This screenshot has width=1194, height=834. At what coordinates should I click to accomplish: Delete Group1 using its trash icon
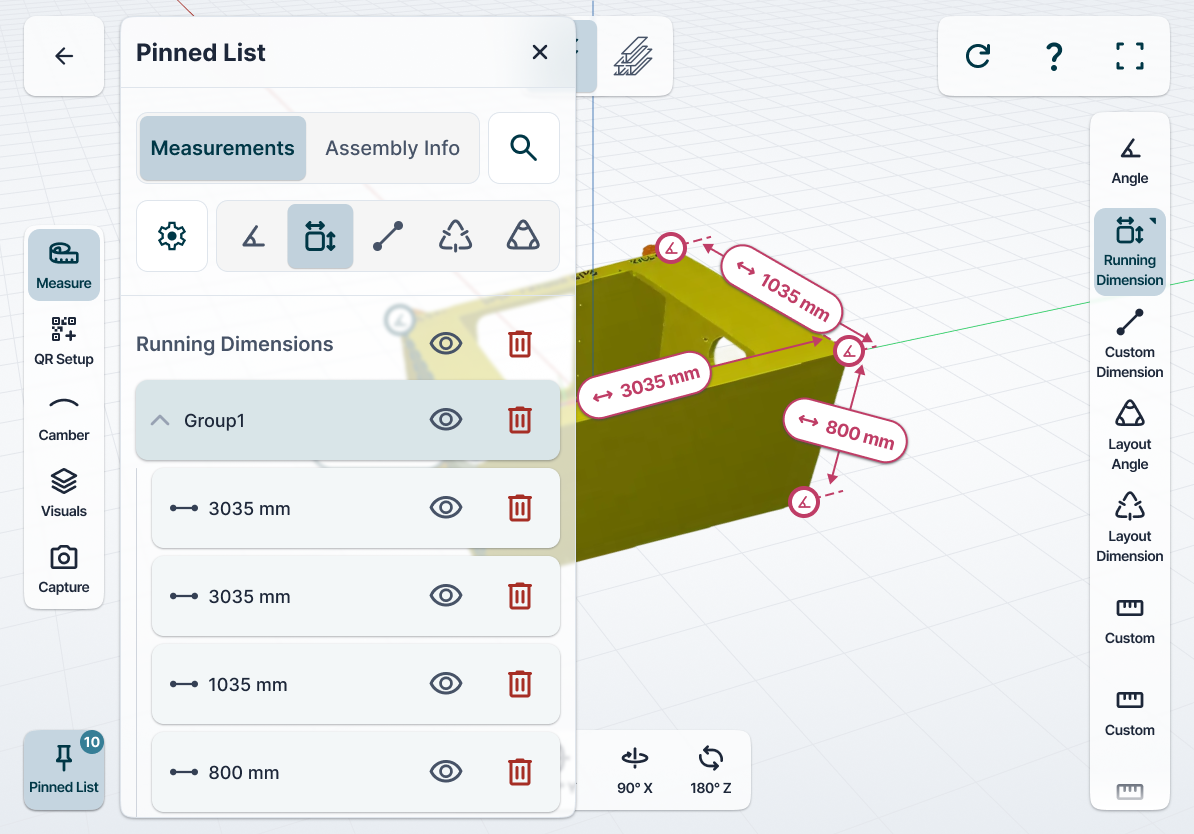[x=520, y=420]
